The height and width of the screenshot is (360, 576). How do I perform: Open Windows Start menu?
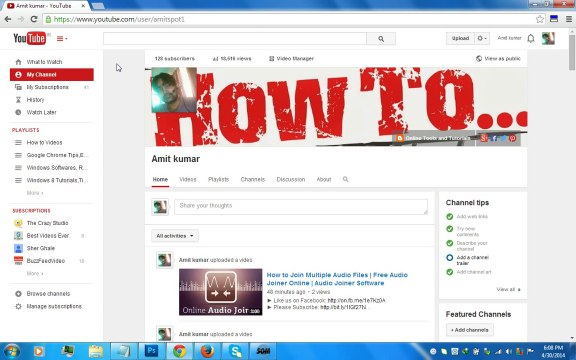point(11,352)
